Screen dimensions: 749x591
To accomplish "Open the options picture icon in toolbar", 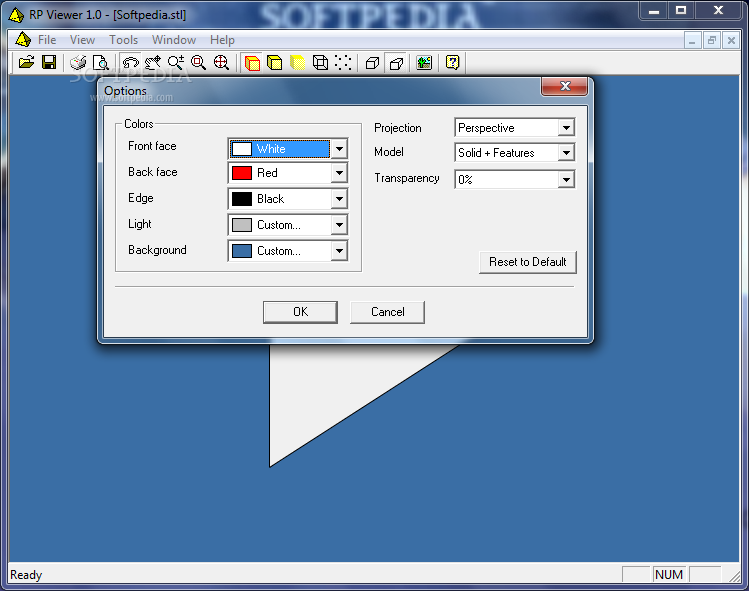I will 424,62.
